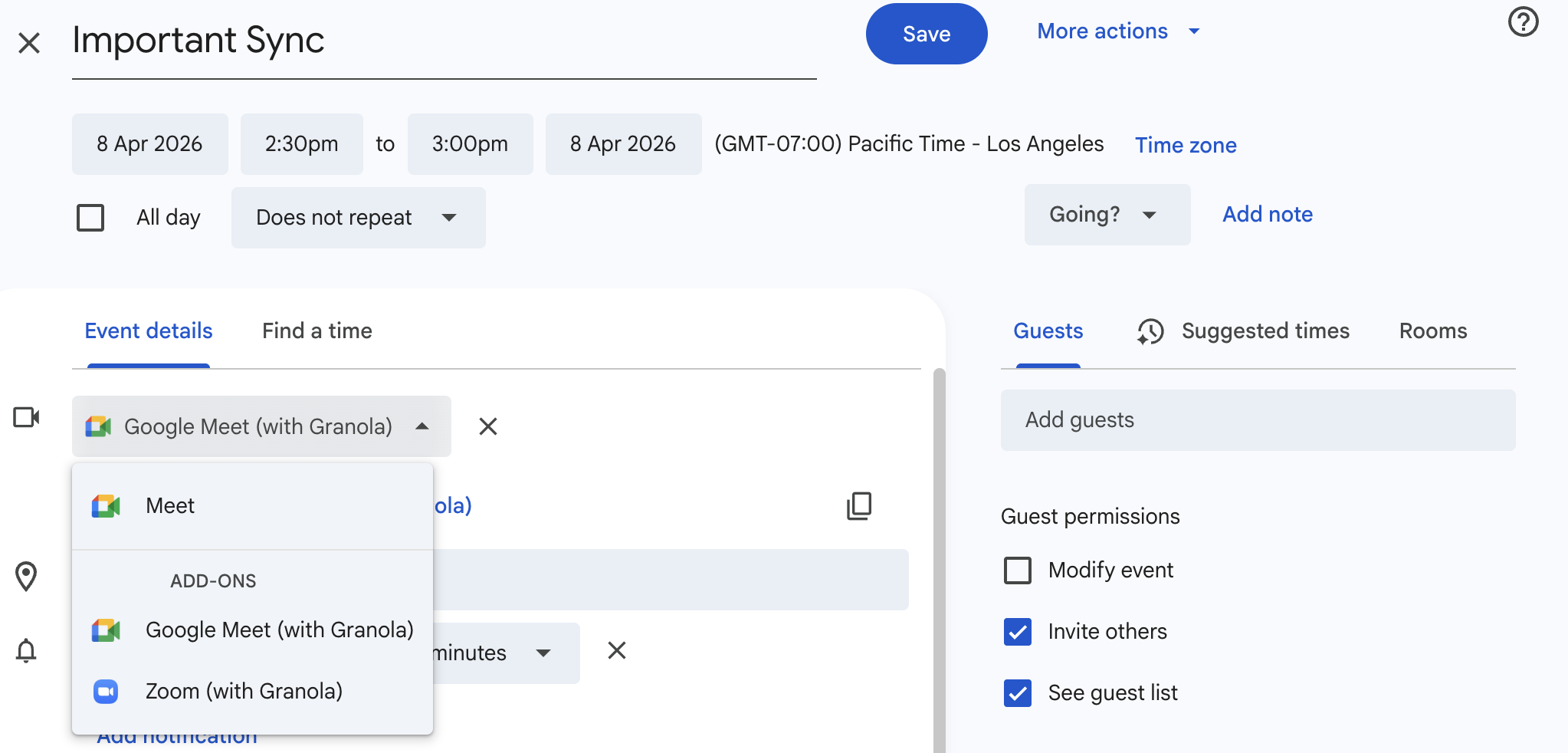Enable the Modify event guest permission

(1018, 571)
